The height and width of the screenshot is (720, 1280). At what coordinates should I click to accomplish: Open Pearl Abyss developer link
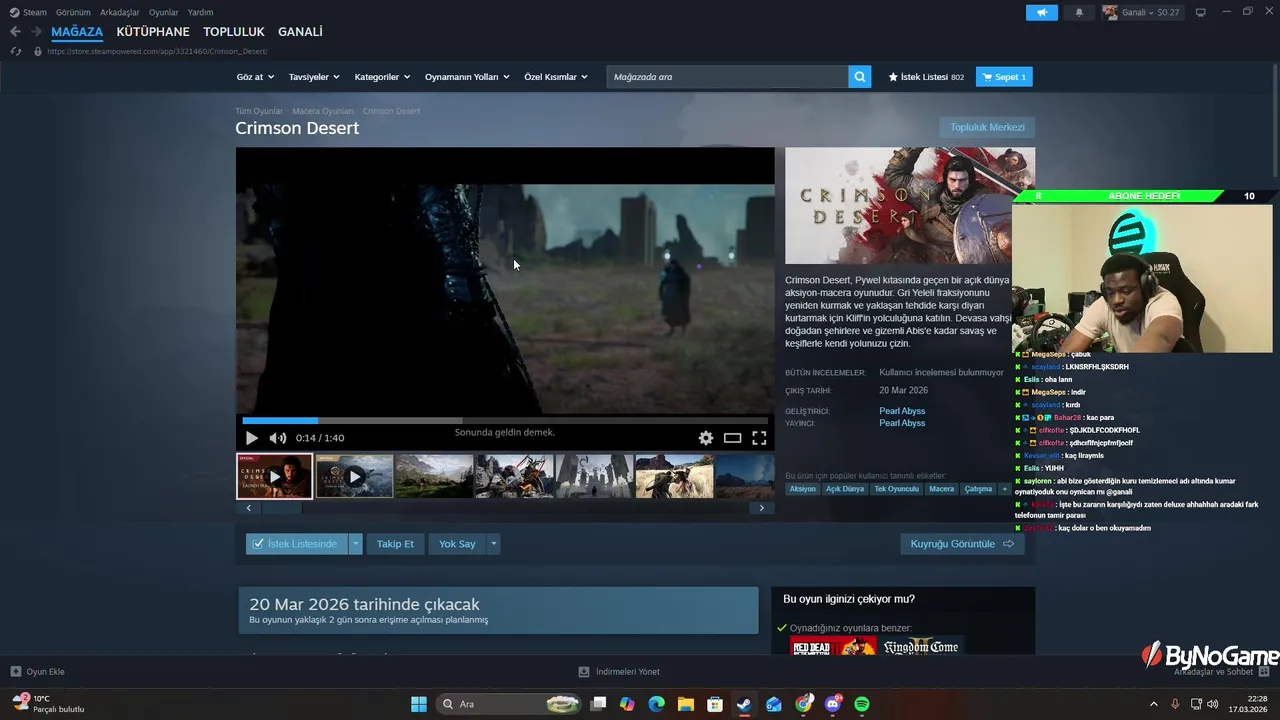click(902, 411)
